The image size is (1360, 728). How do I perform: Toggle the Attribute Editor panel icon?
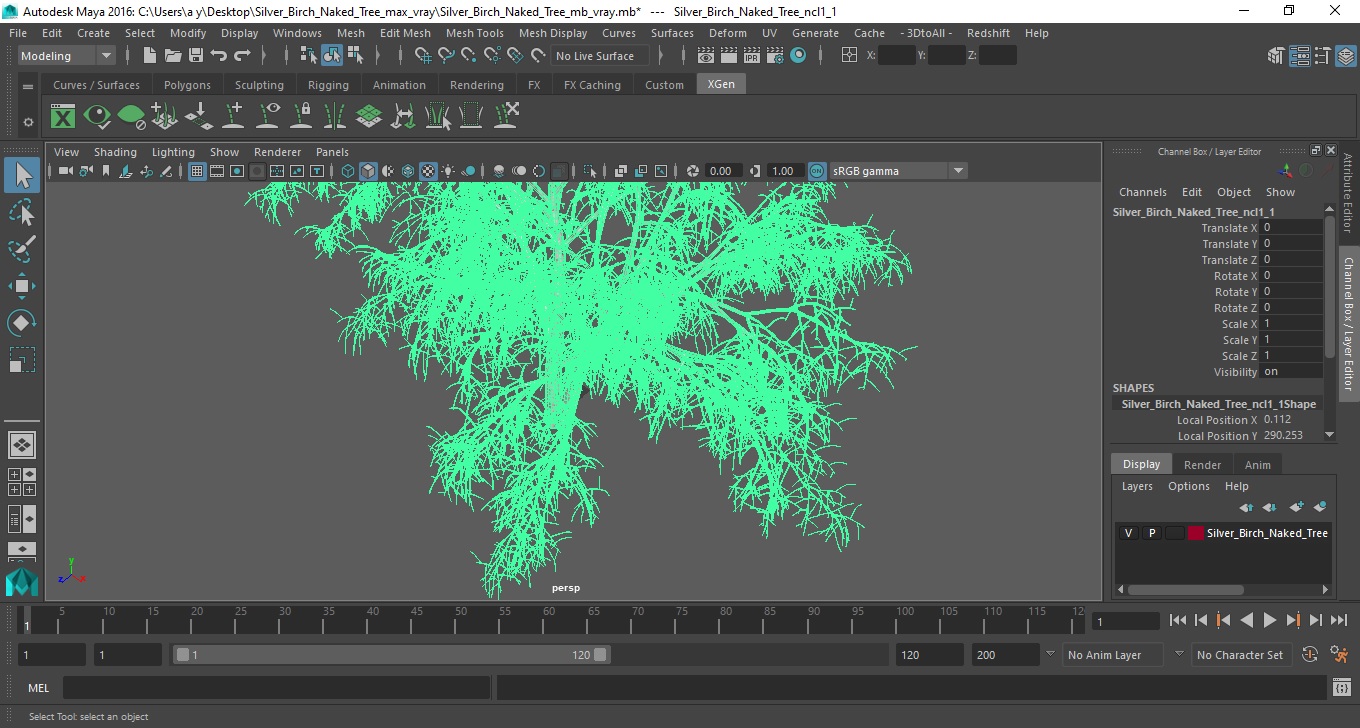pyautogui.click(x=1299, y=56)
